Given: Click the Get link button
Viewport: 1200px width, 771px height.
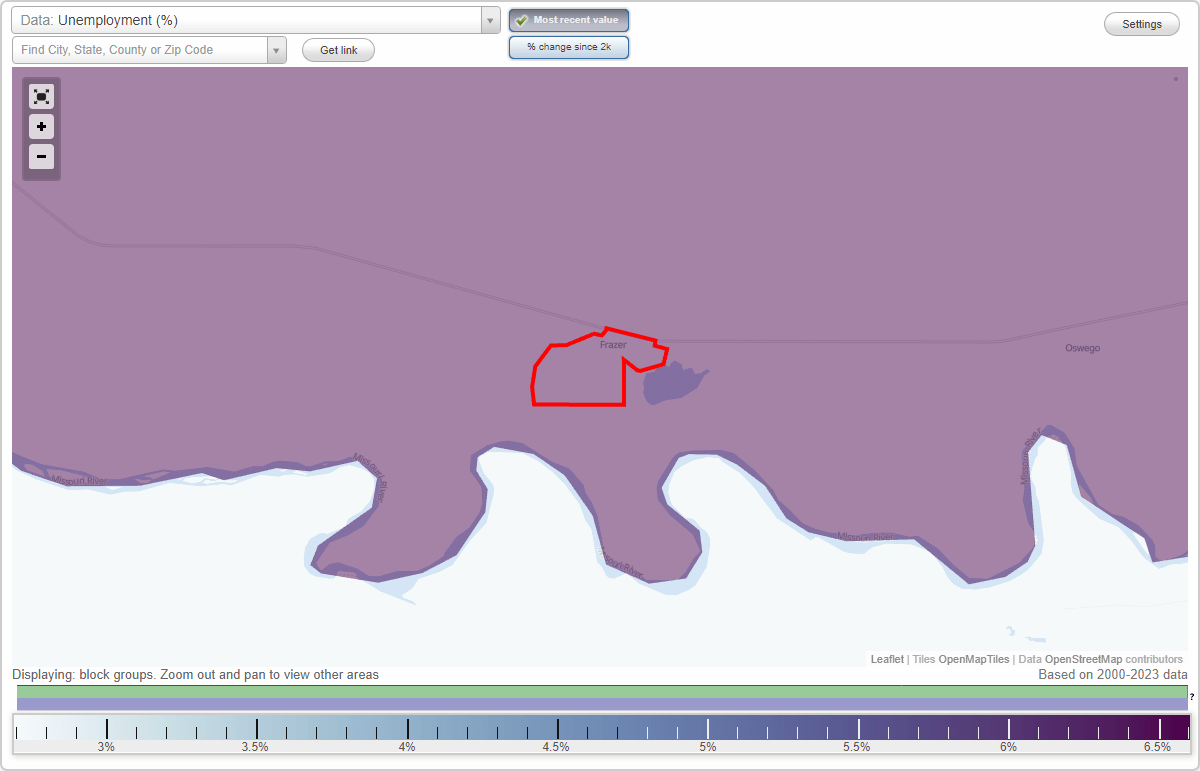Looking at the screenshot, I should click(x=338, y=50).
